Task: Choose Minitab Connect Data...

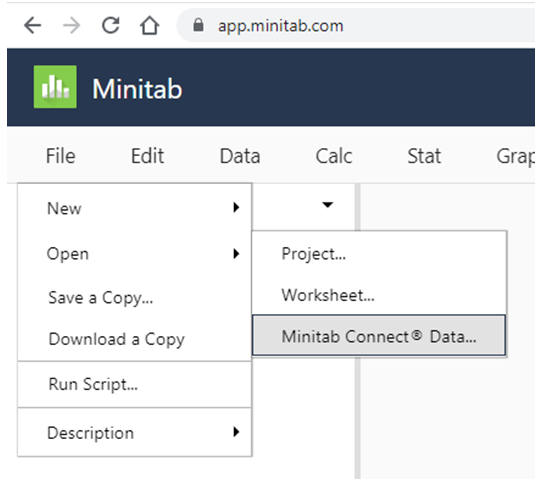Action: [x=379, y=336]
